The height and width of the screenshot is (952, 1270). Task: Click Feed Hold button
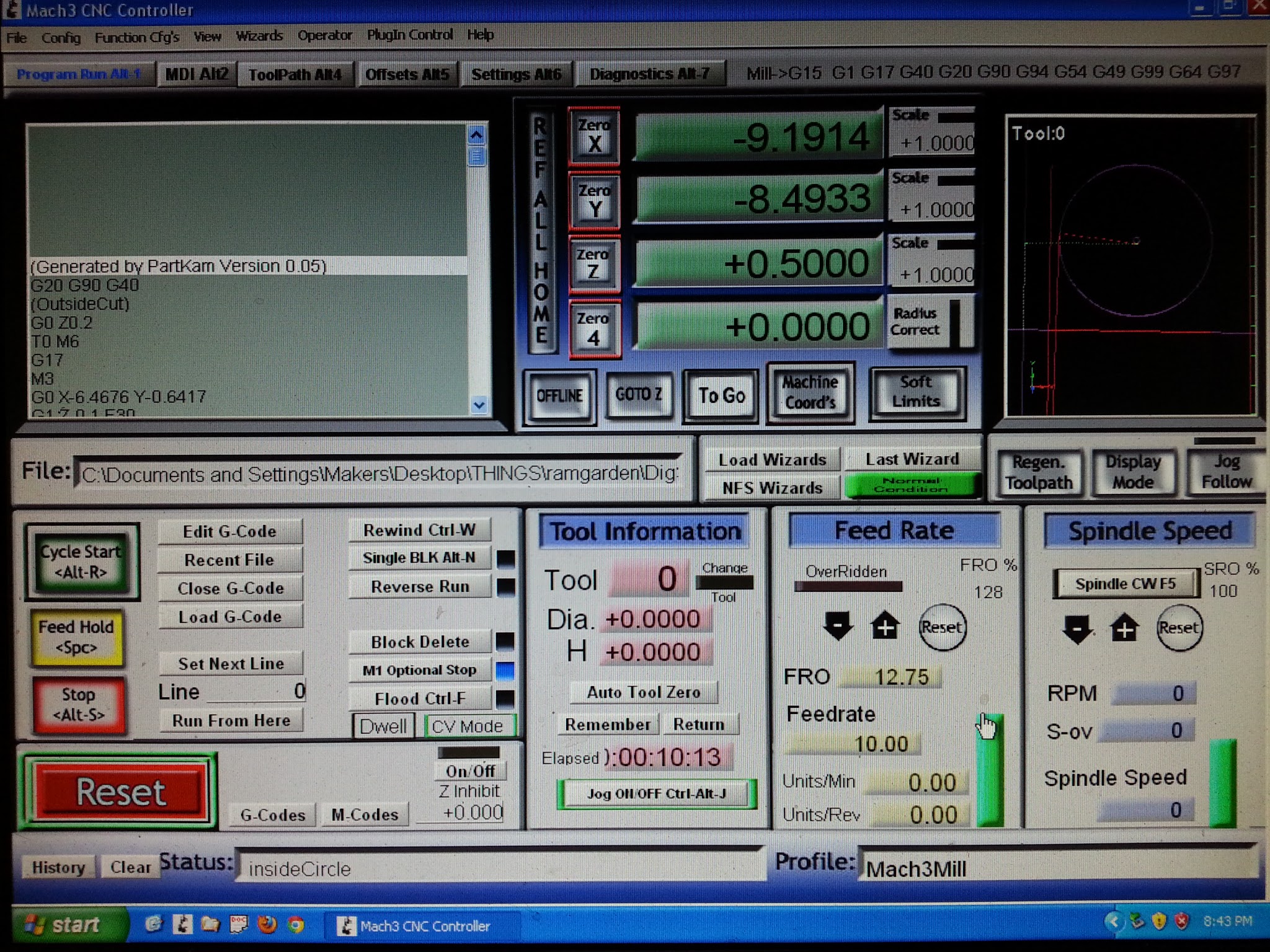[x=76, y=637]
